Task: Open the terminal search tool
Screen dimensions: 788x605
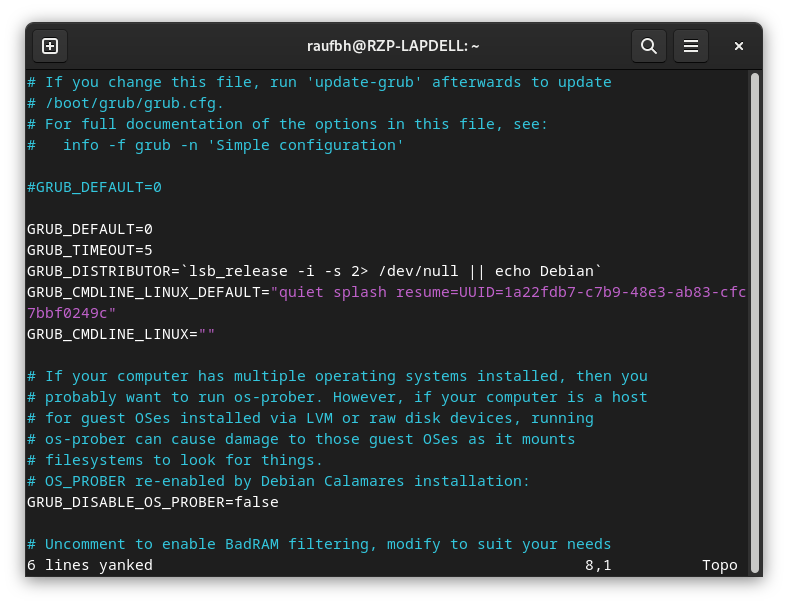Action: click(648, 46)
